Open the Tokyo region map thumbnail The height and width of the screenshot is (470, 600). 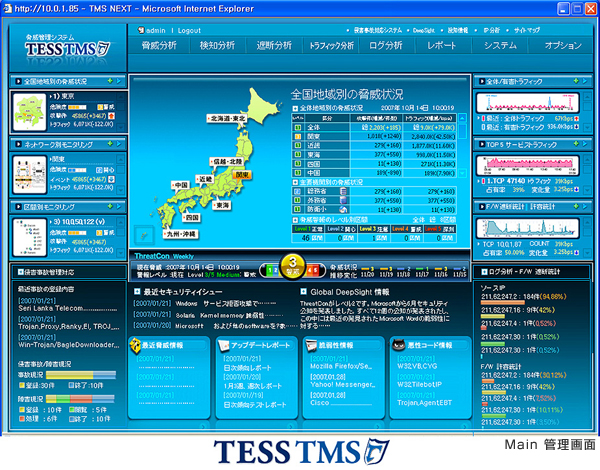[29, 112]
